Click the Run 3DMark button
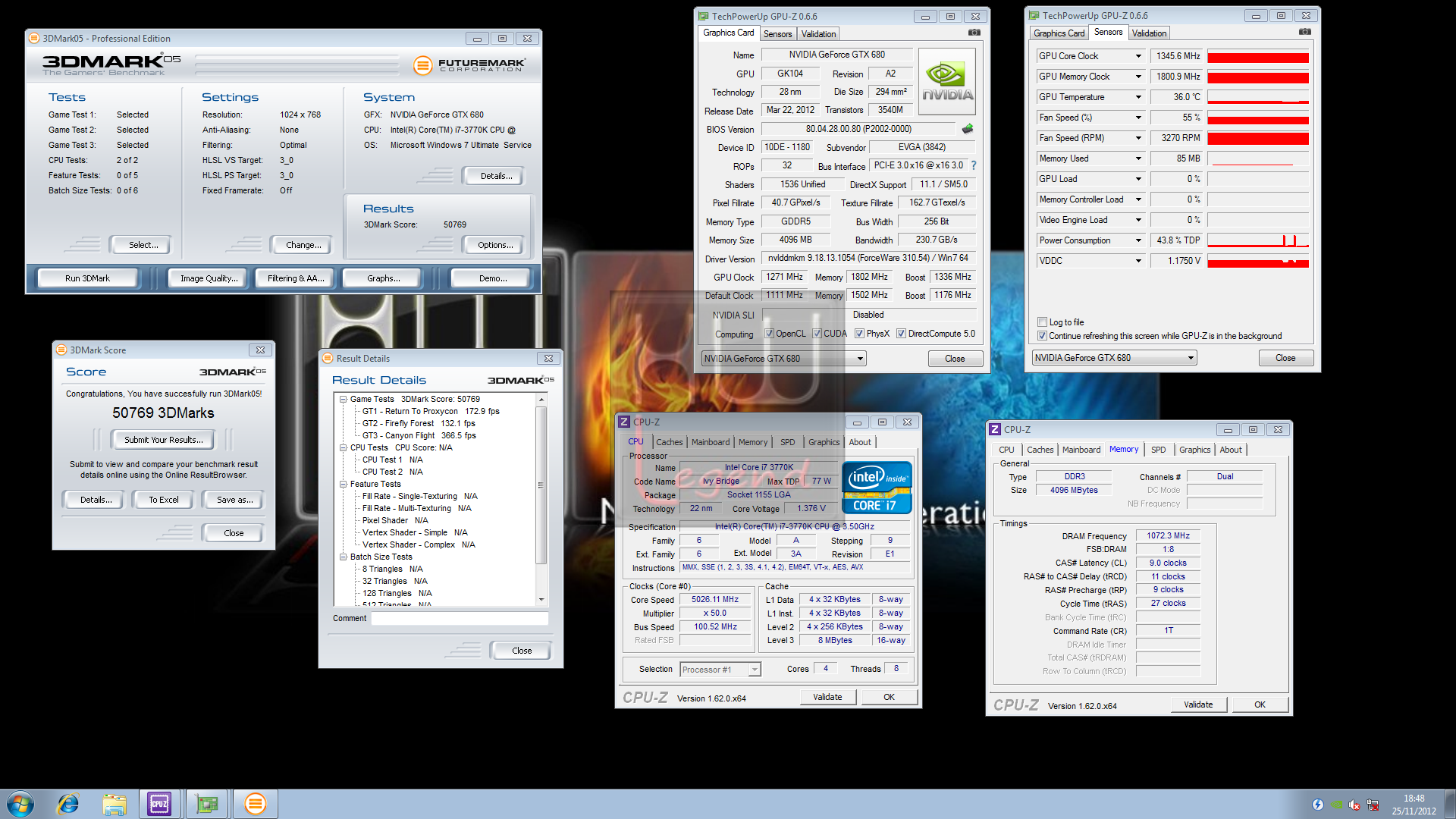 [x=87, y=278]
